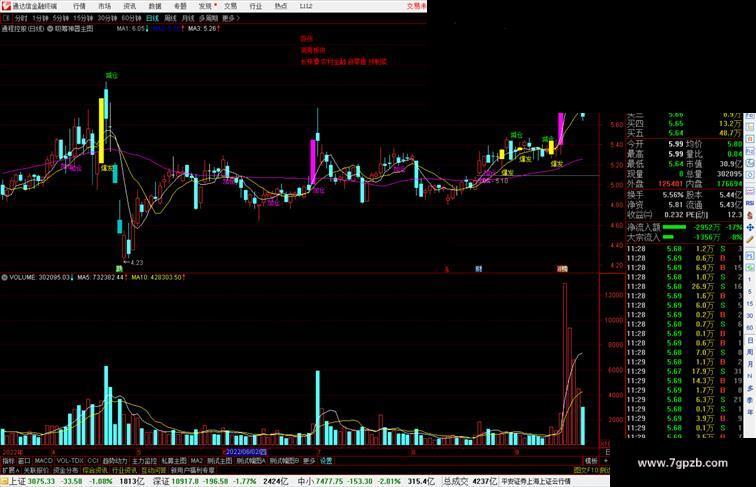The width and height of the screenshot is (756, 487).
Task: Select 年 yearly period in right sidebar
Action: [x=750, y=412]
